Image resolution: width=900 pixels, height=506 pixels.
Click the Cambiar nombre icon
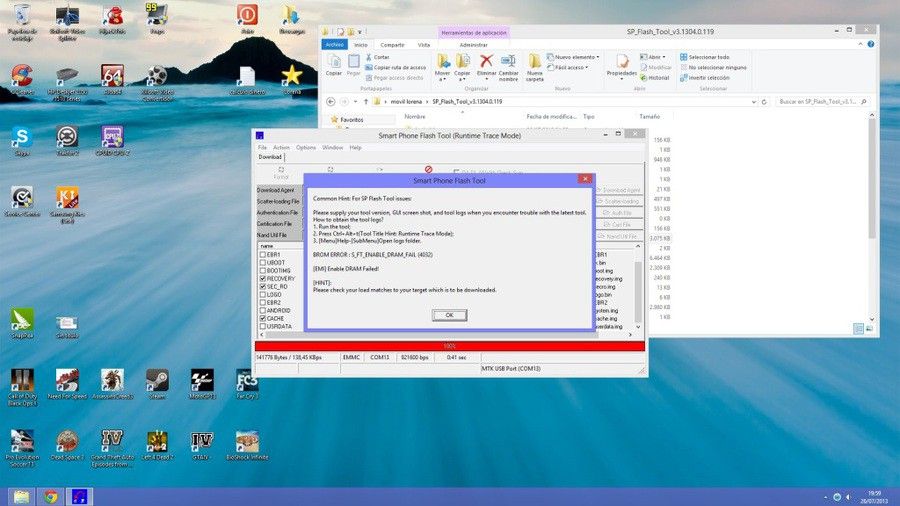(x=508, y=68)
